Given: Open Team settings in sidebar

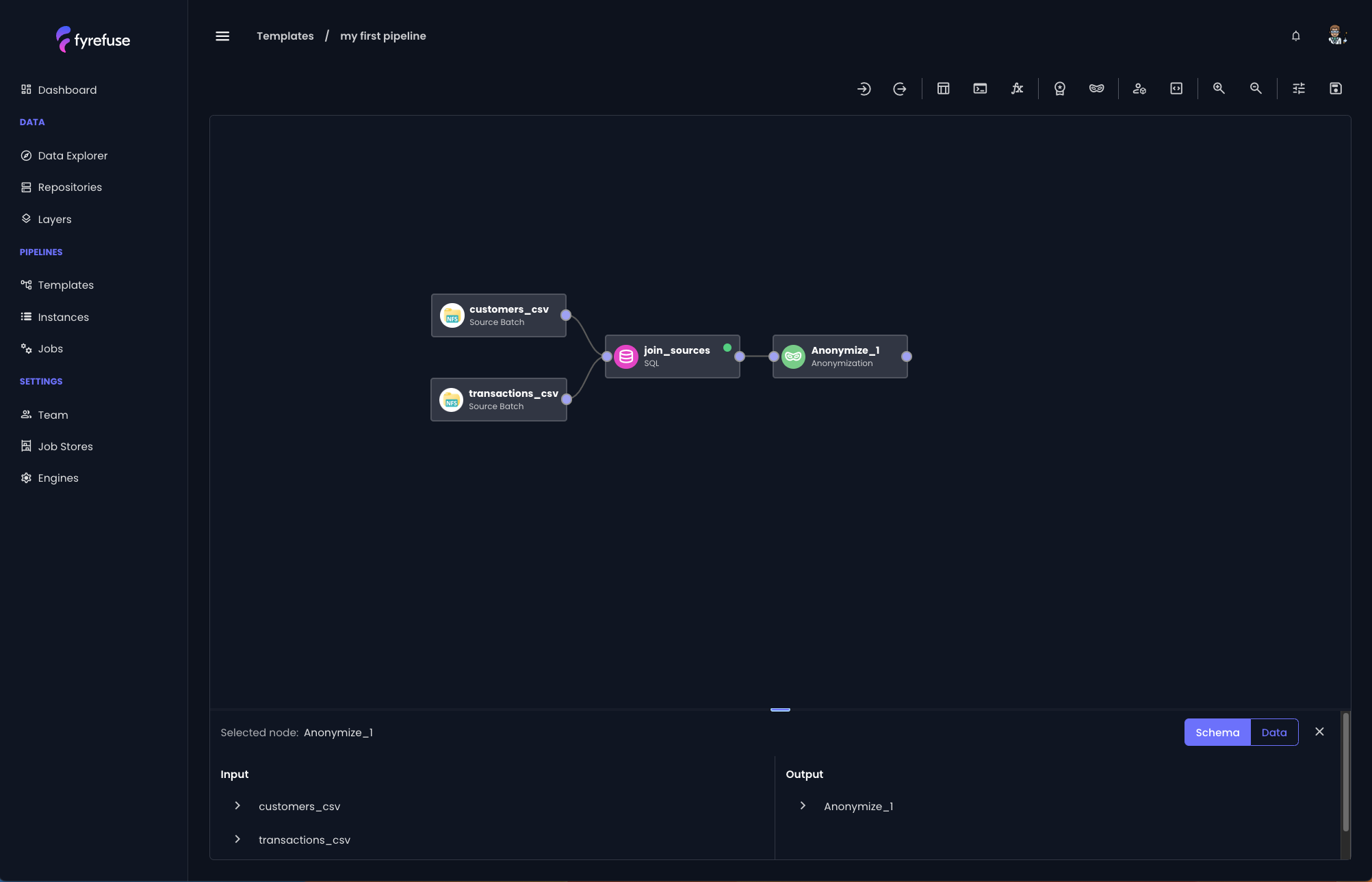Looking at the screenshot, I should (44, 415).
